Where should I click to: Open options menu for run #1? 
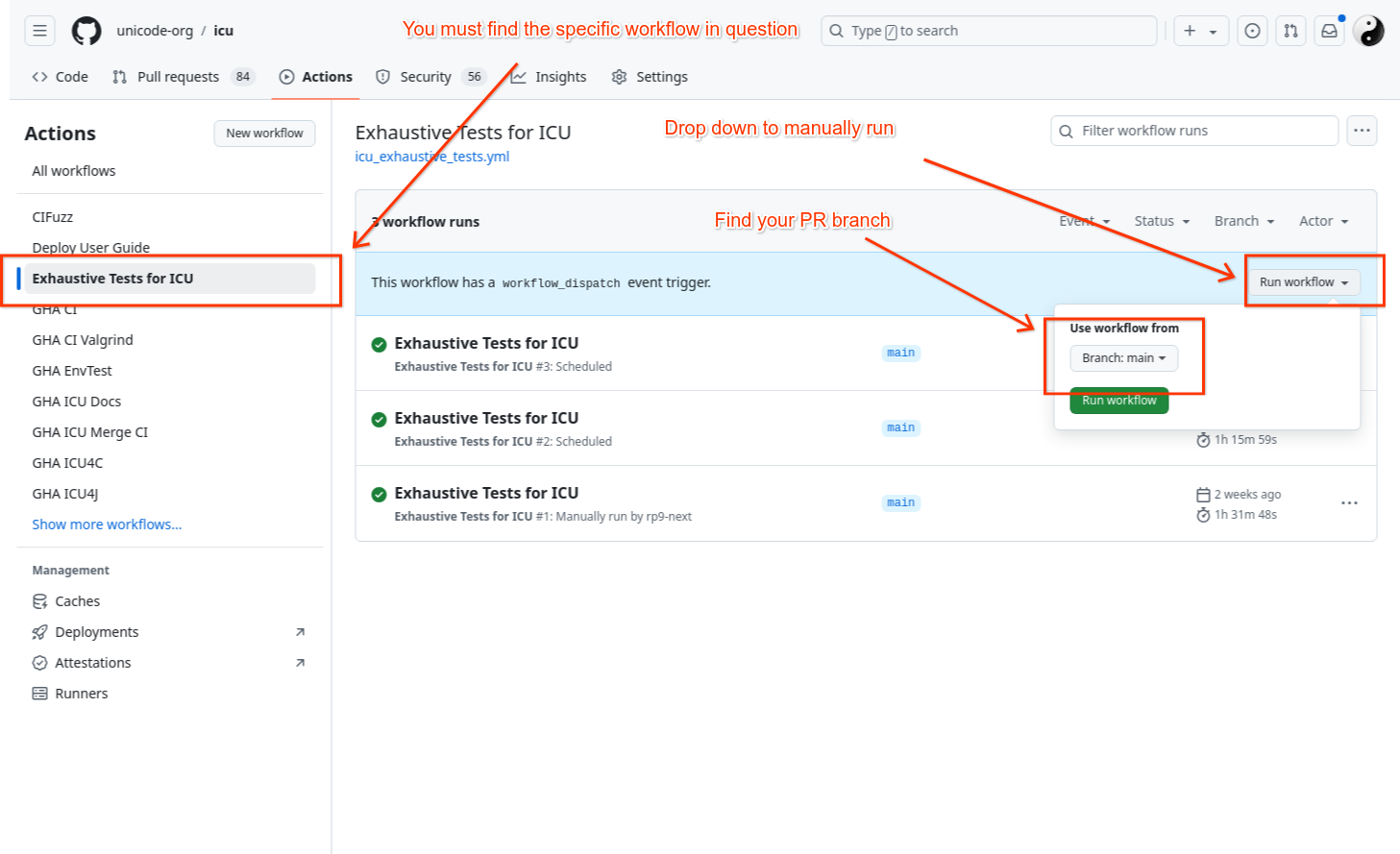click(1349, 503)
